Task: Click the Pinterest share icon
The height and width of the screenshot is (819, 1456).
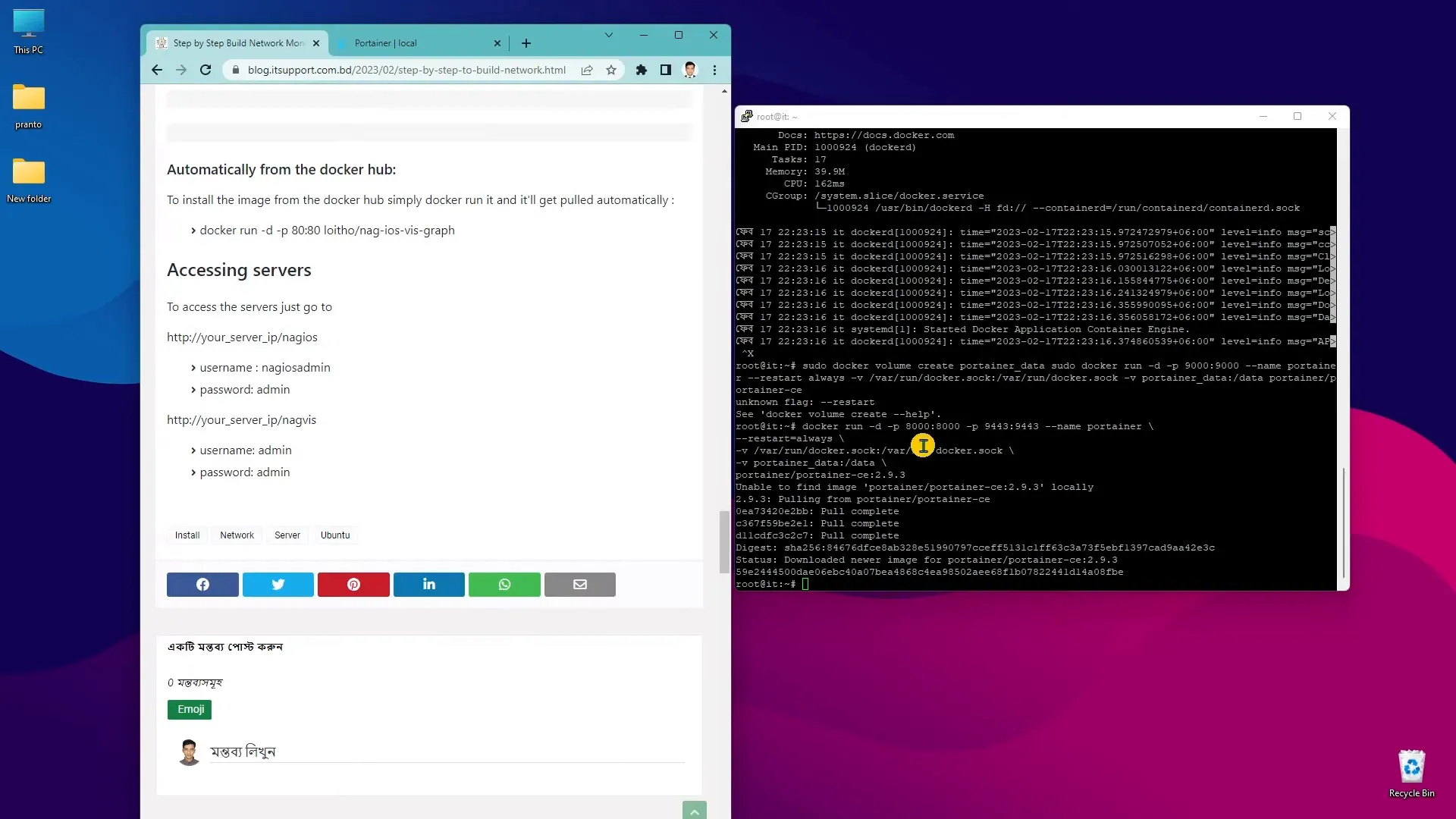Action: click(353, 584)
